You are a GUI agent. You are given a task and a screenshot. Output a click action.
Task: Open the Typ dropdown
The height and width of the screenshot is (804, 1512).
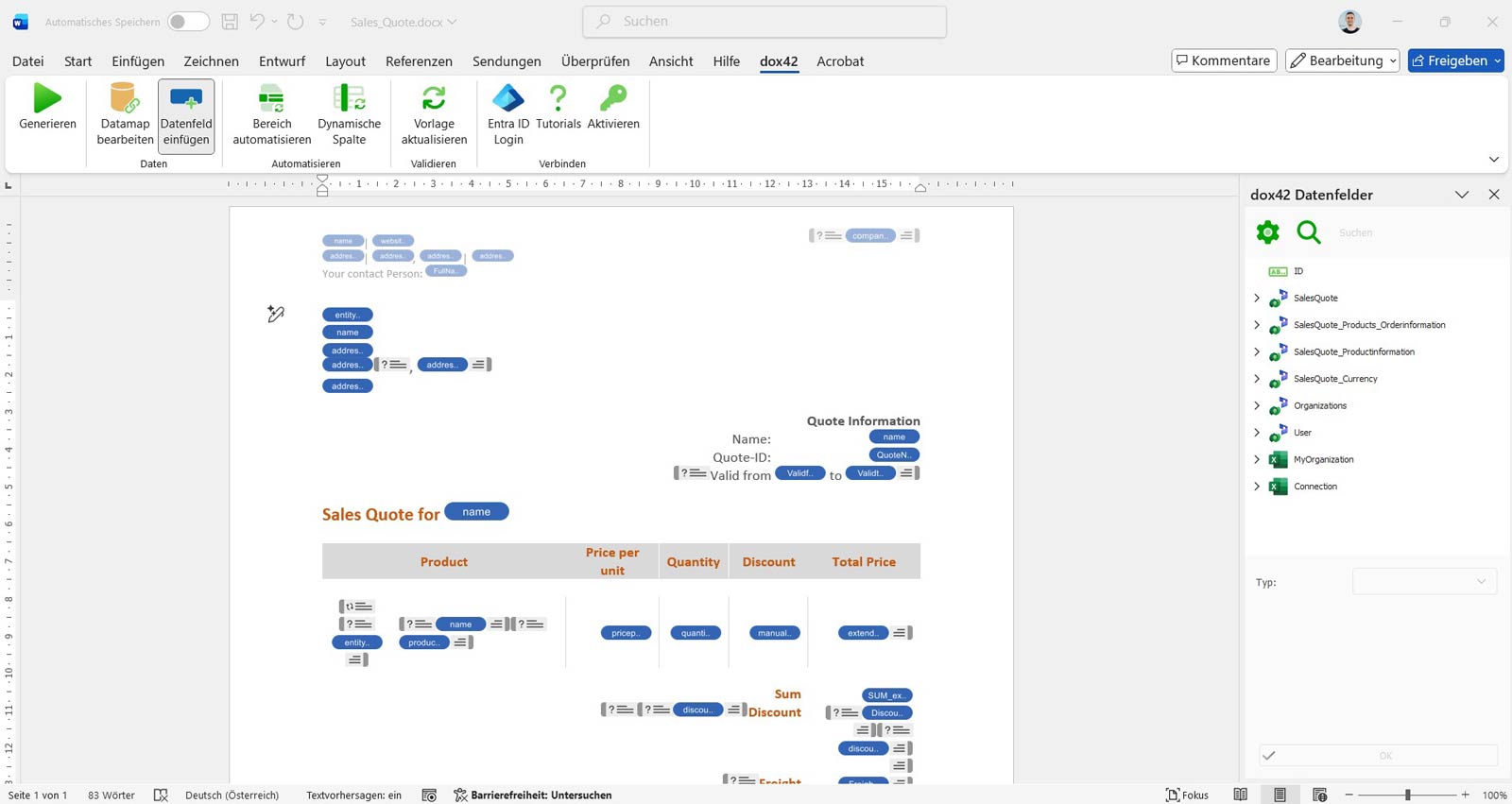point(1424,582)
